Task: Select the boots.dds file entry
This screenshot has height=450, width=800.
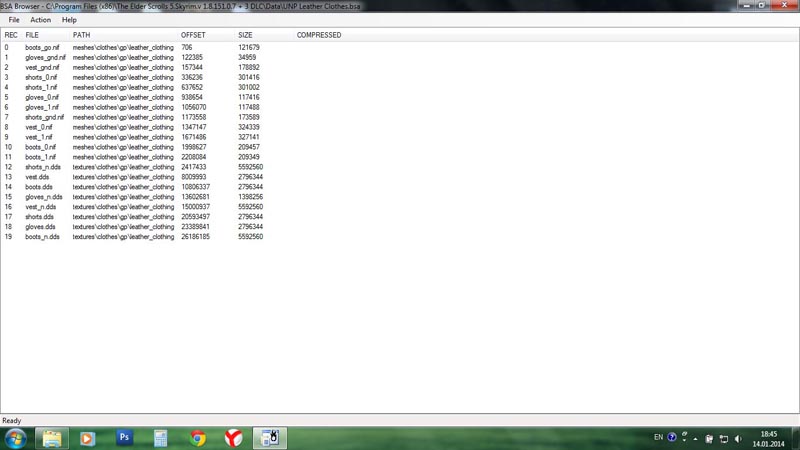Action: [39, 187]
